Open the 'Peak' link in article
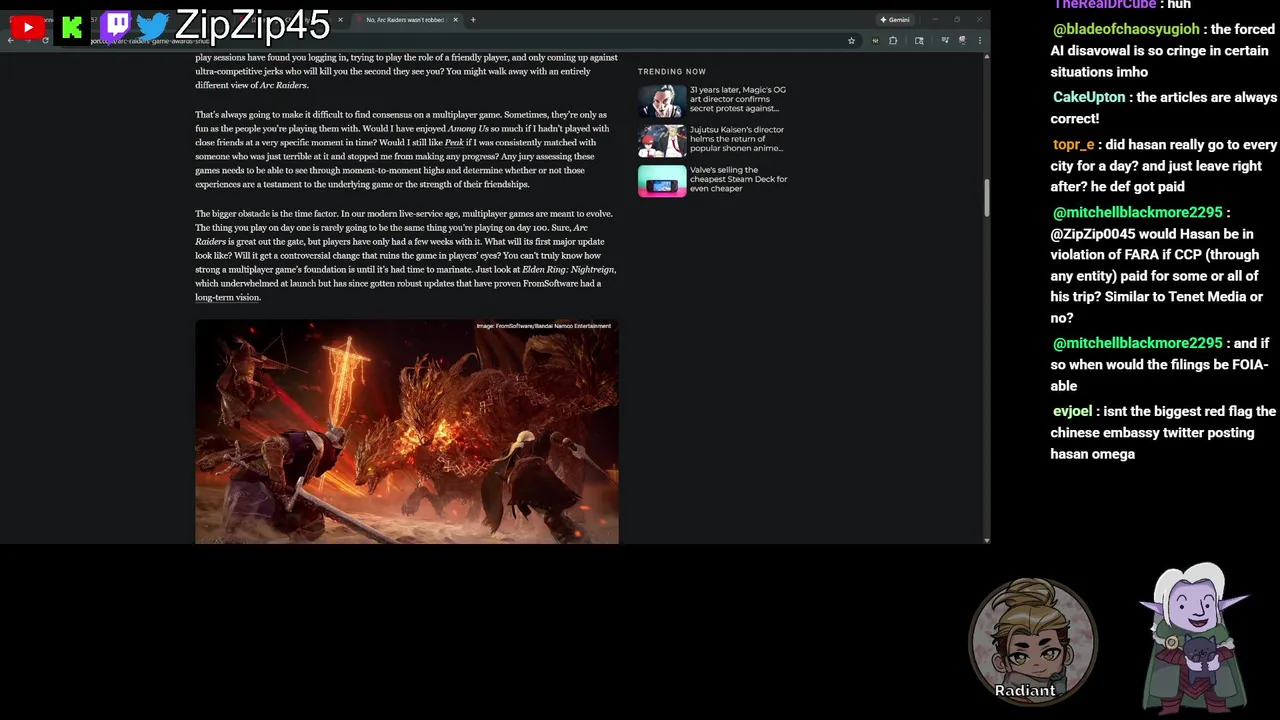Viewport: 1280px width, 720px height. [x=454, y=142]
